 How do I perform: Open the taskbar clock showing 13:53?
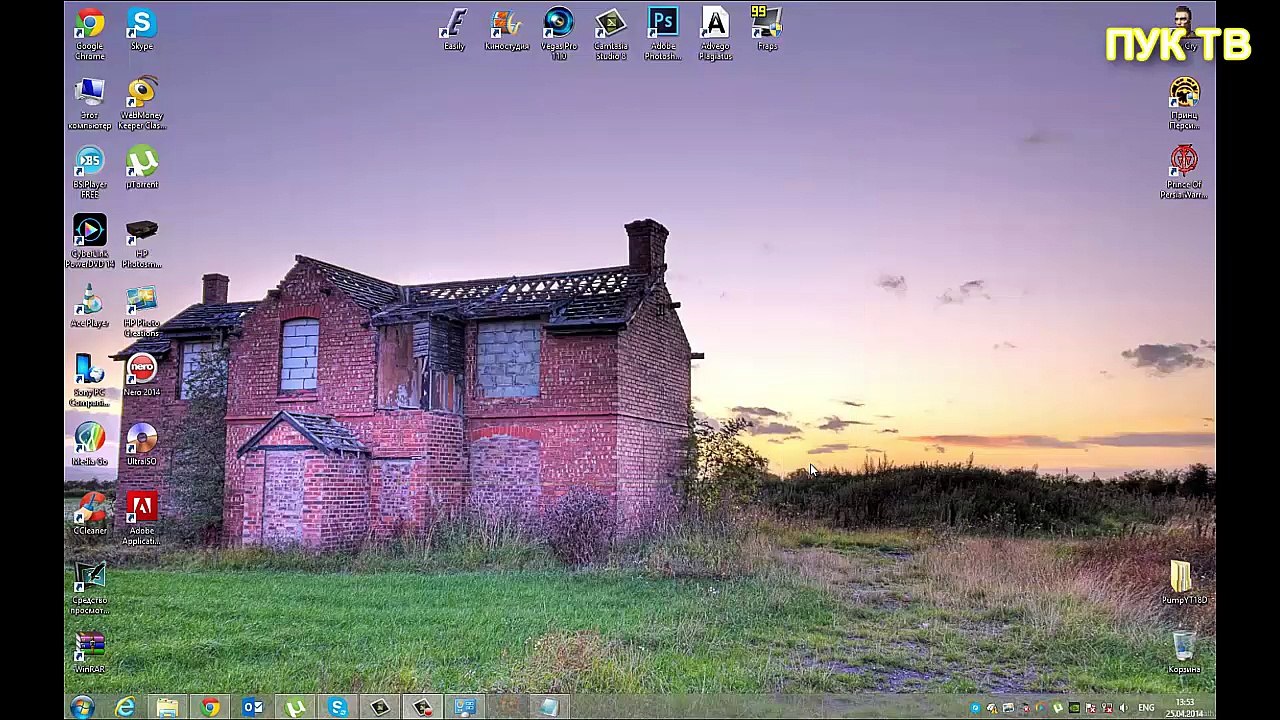1185,708
